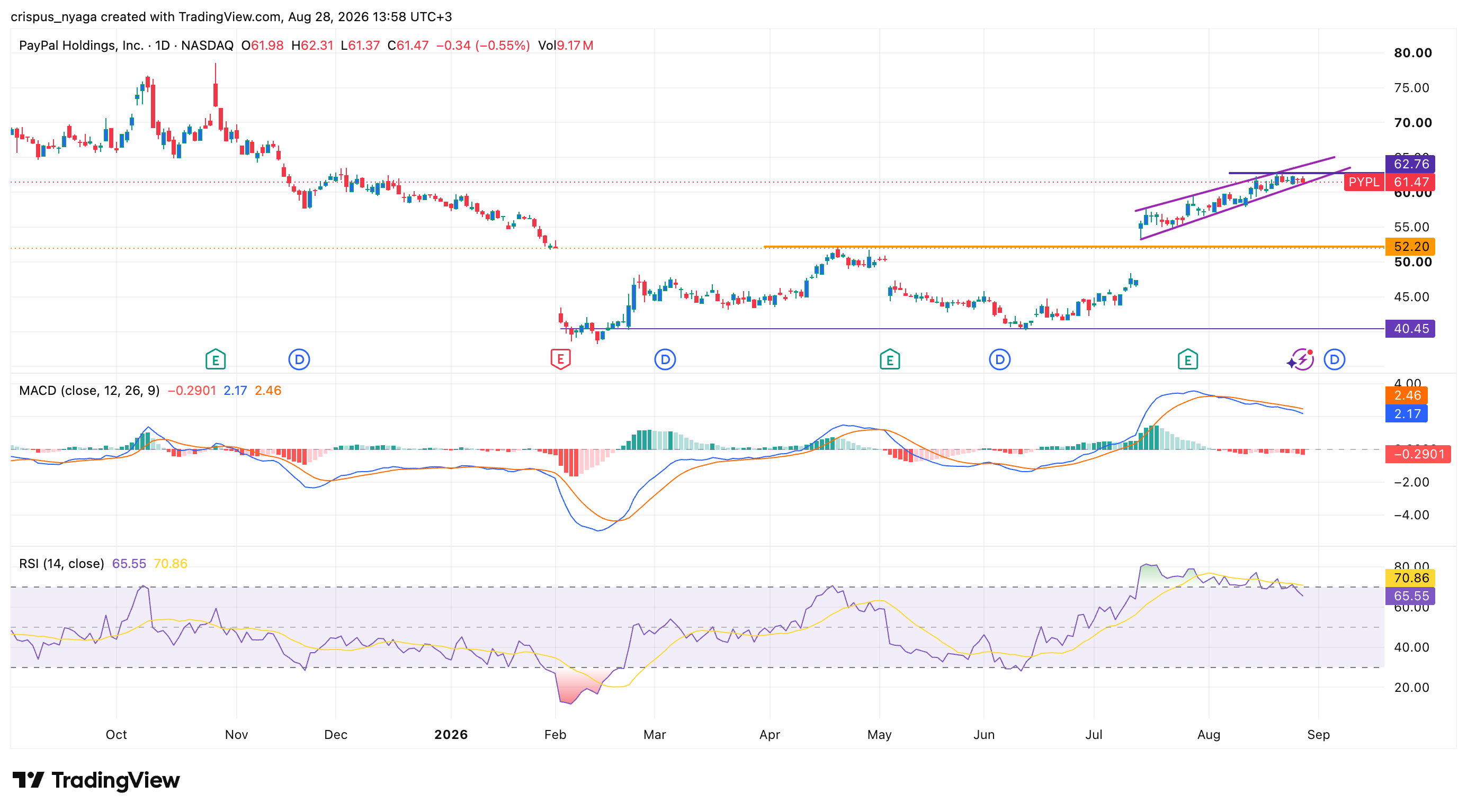The image size is (1467, 812).
Task: Click the crispus_nyaga attribution text
Action: pyautogui.click(x=53, y=17)
